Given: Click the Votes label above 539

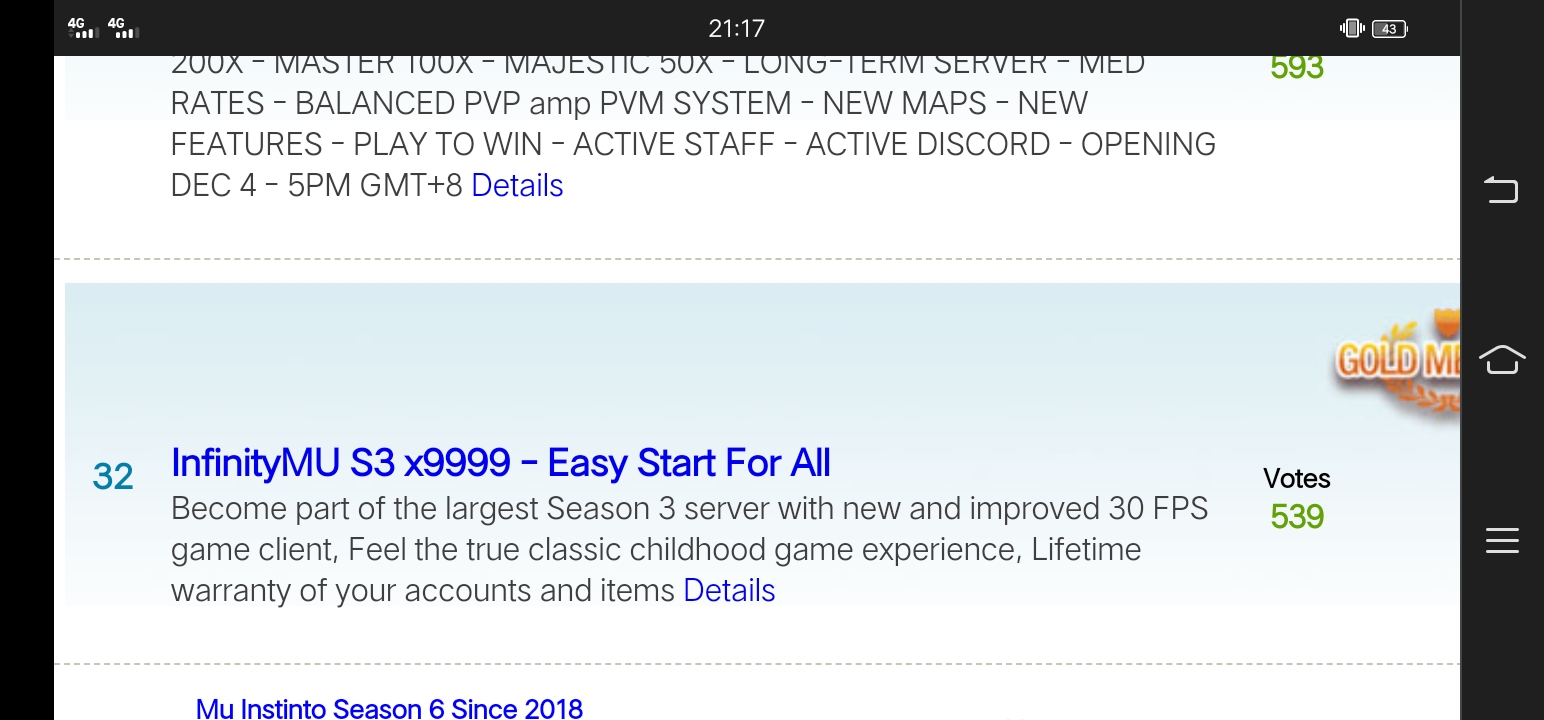Looking at the screenshot, I should [1297, 478].
